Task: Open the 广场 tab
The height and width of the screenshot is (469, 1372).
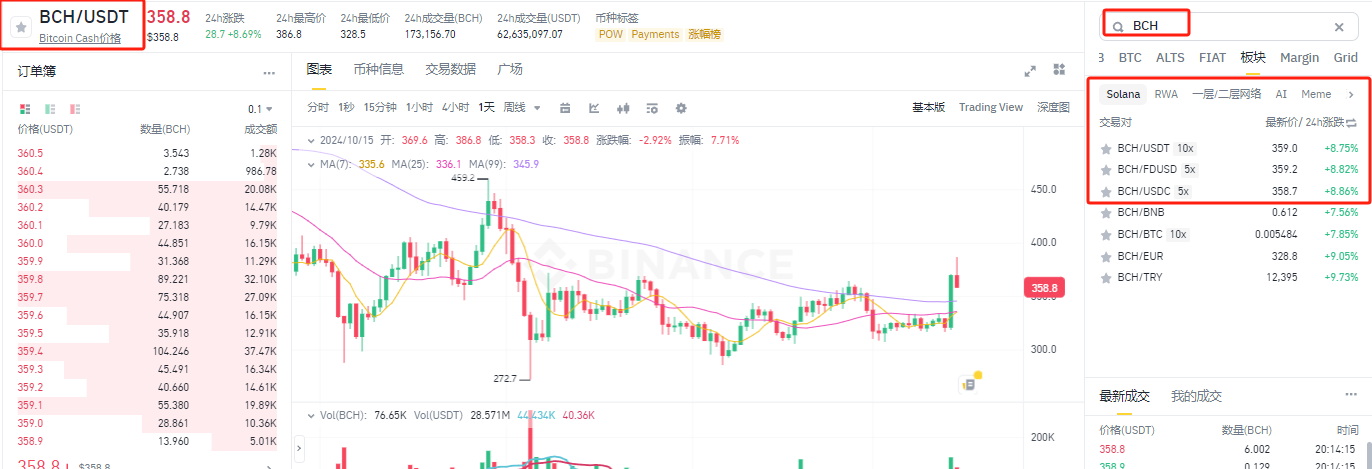Action: click(510, 69)
